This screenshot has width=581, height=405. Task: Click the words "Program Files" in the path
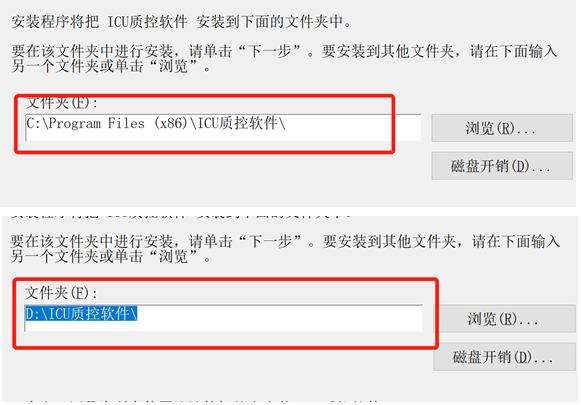[x=97, y=123]
